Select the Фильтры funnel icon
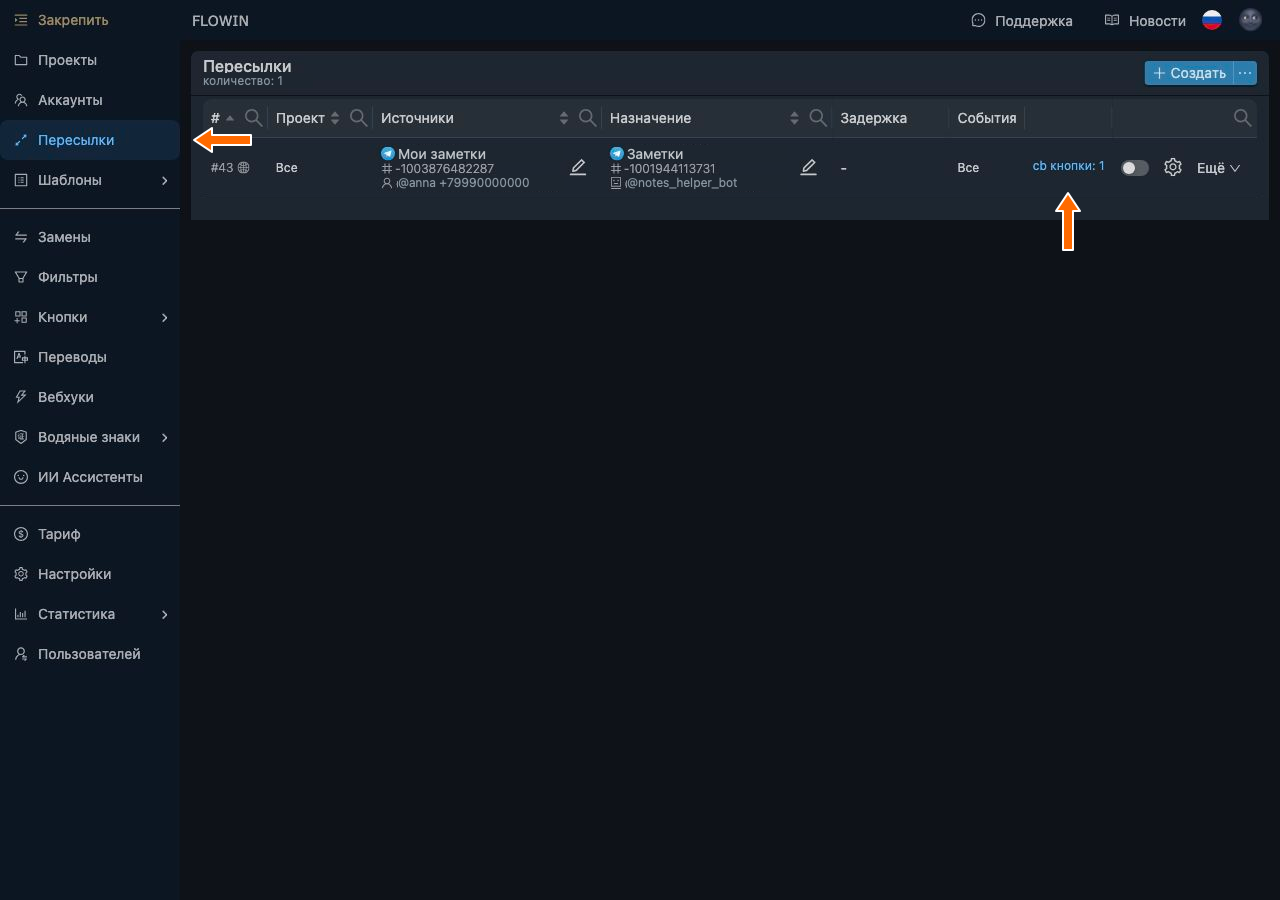This screenshot has width=1280, height=900. [x=21, y=277]
